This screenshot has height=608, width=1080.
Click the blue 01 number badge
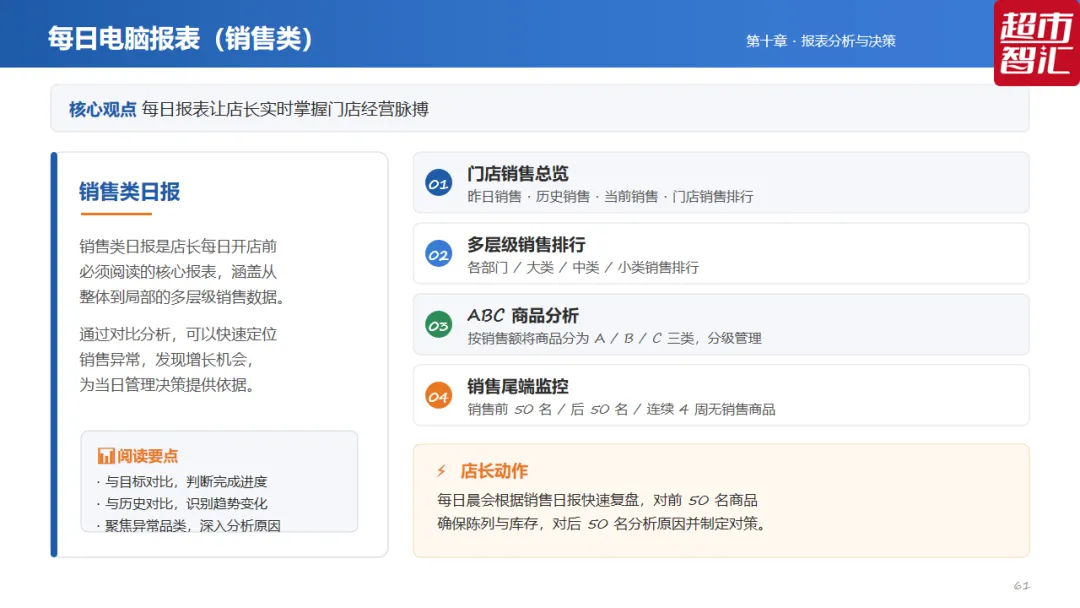point(438,183)
